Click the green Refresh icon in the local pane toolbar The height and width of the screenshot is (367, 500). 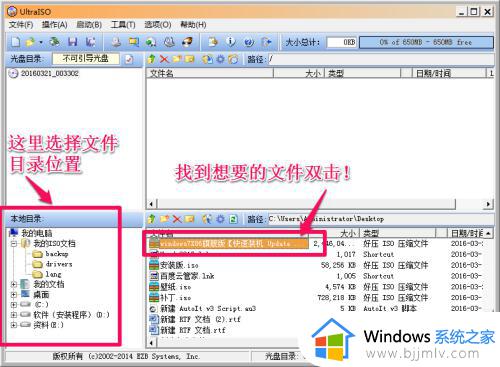coord(233,219)
